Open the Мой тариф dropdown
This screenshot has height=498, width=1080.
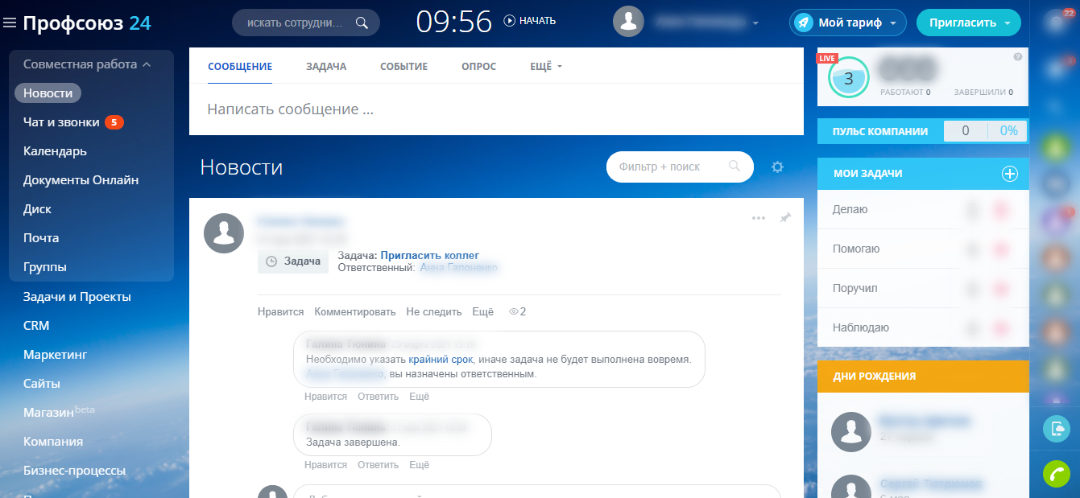[x=847, y=23]
